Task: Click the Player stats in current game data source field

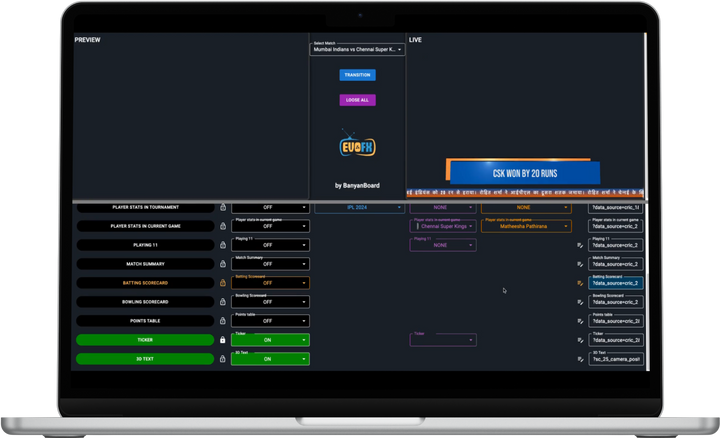Action: (x=615, y=226)
